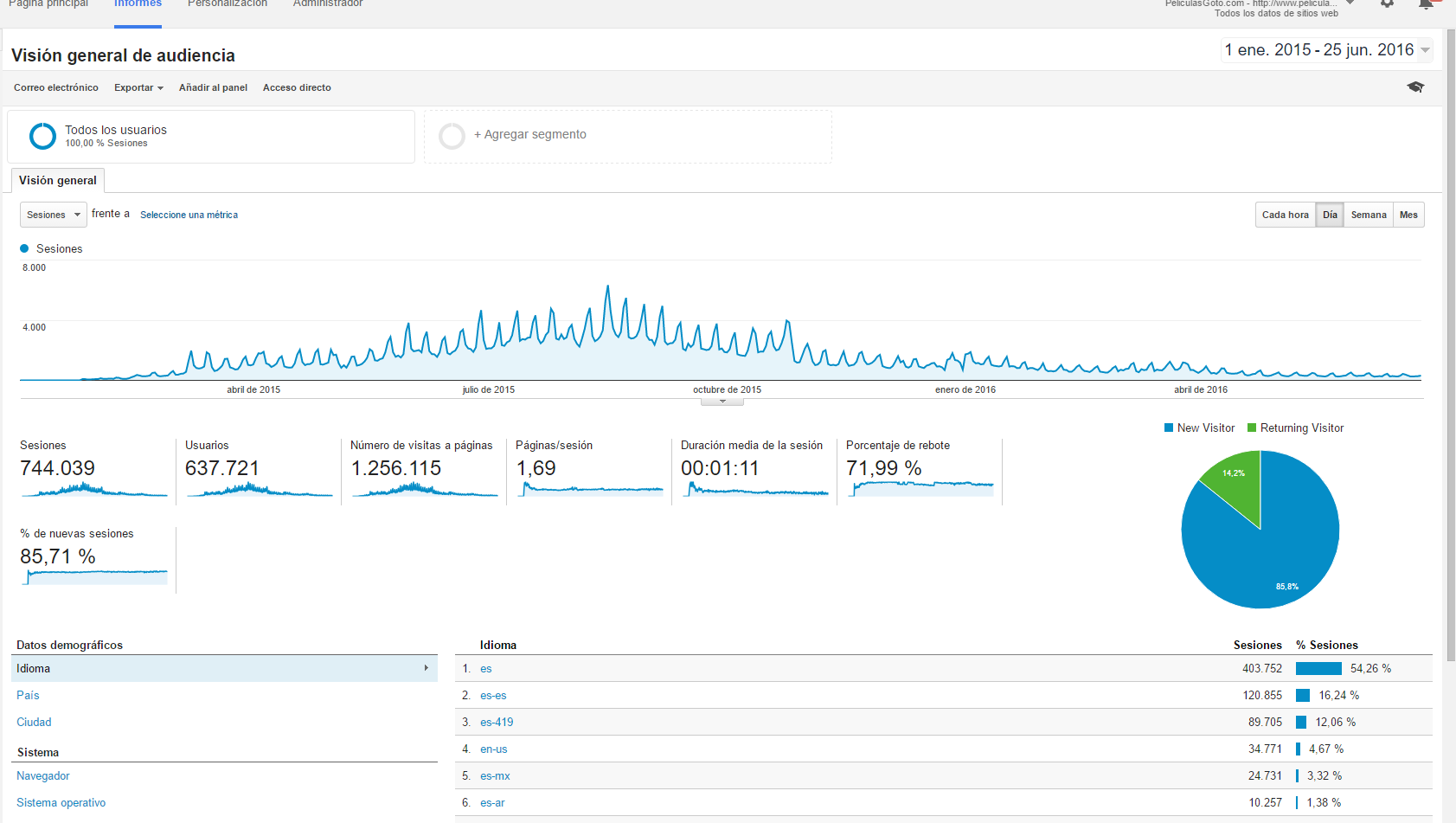Open the settings gear icon
The image size is (1456, 823).
tap(1387, 3)
